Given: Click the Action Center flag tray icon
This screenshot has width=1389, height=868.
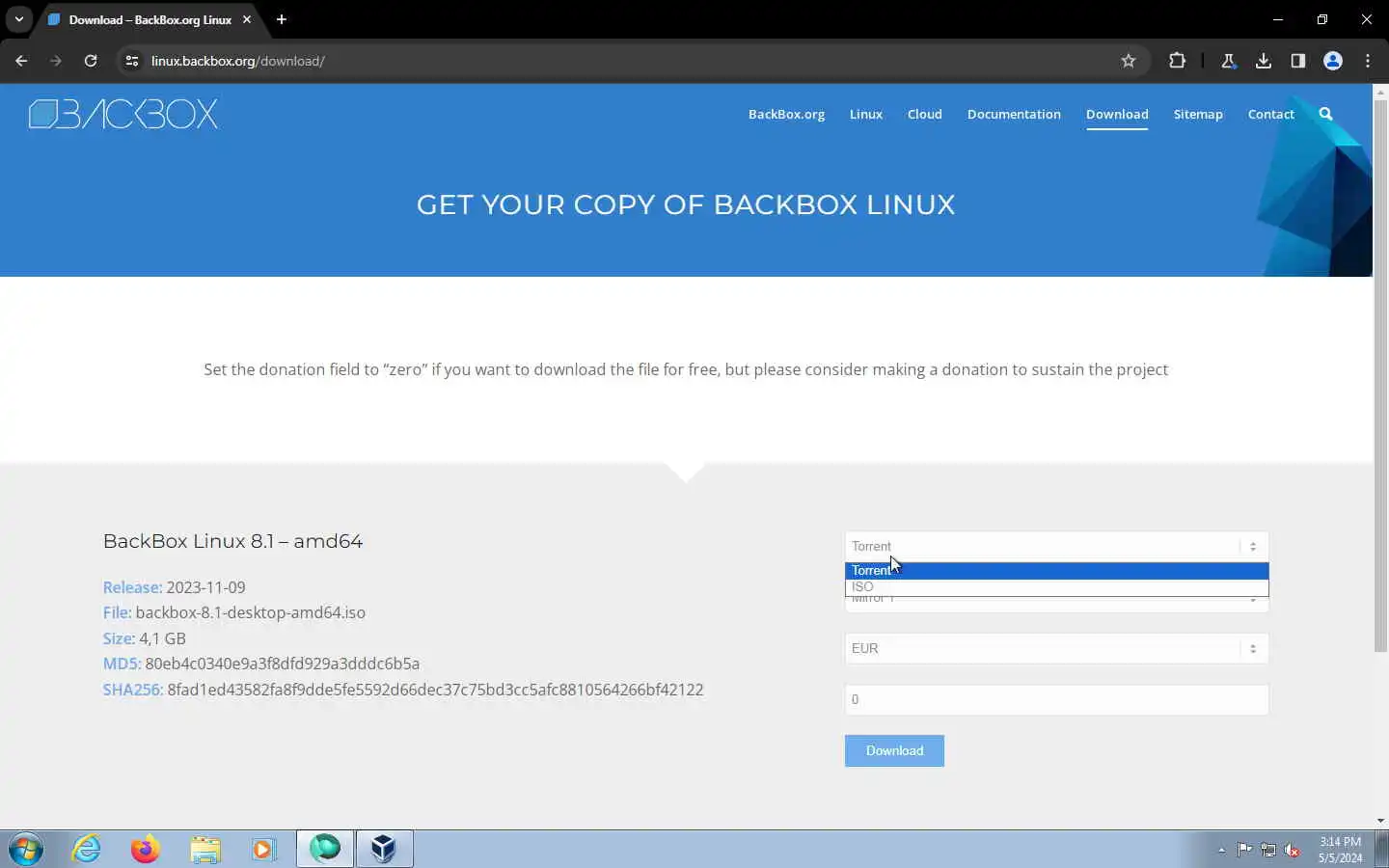Looking at the screenshot, I should [1244, 850].
